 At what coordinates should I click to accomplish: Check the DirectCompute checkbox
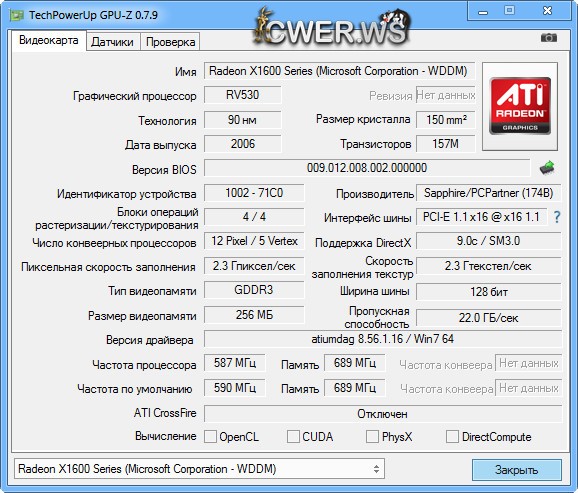coord(452,437)
